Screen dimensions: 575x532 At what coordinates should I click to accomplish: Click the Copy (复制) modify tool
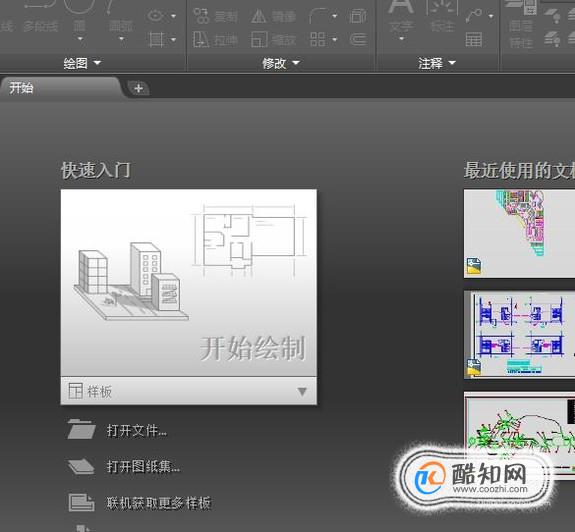216,16
